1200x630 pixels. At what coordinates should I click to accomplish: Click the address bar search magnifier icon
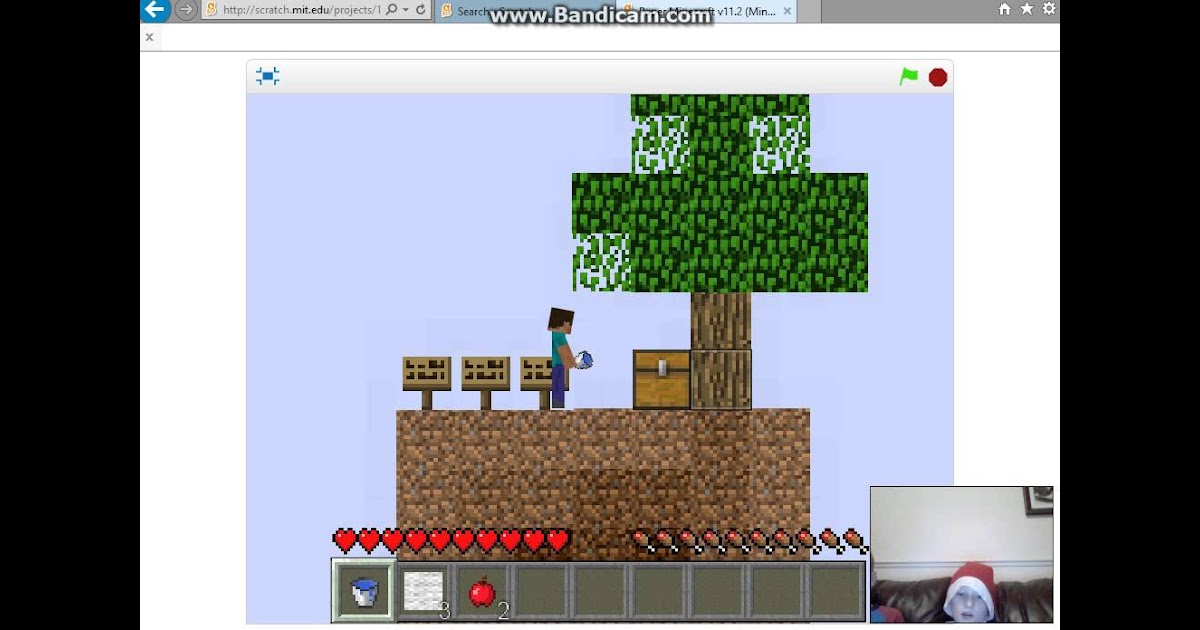(x=391, y=10)
